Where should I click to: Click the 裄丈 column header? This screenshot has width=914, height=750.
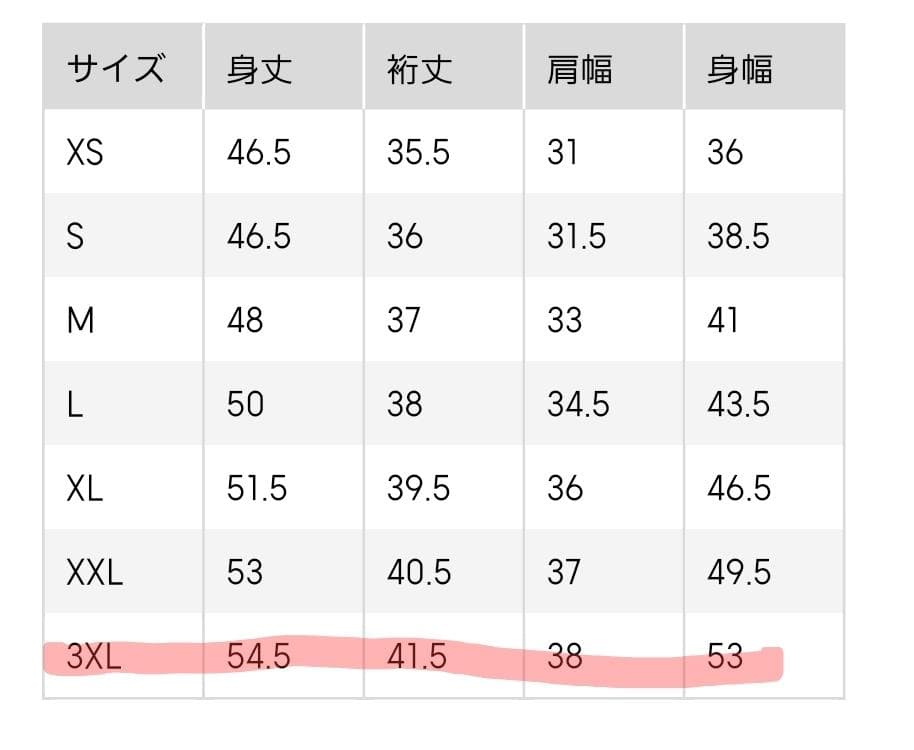pyautogui.click(x=420, y=69)
